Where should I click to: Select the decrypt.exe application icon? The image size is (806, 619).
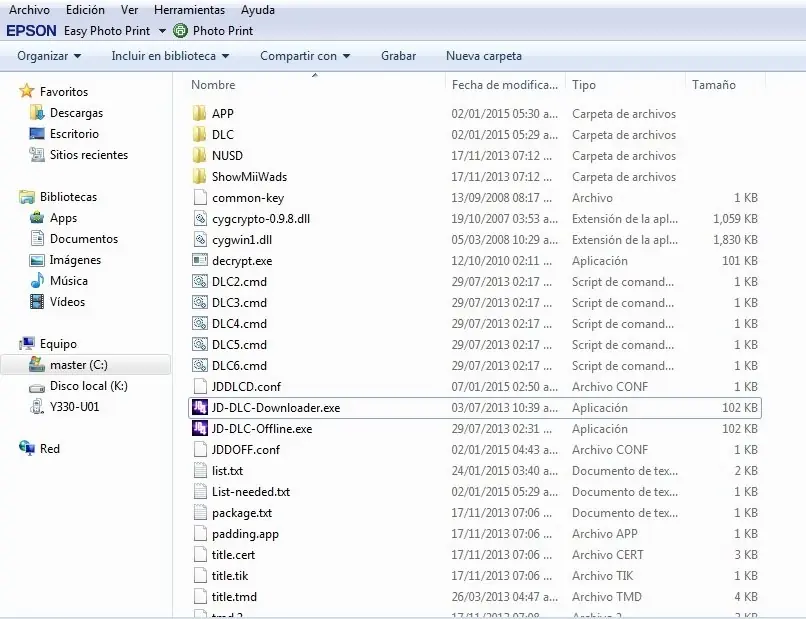tap(199, 260)
